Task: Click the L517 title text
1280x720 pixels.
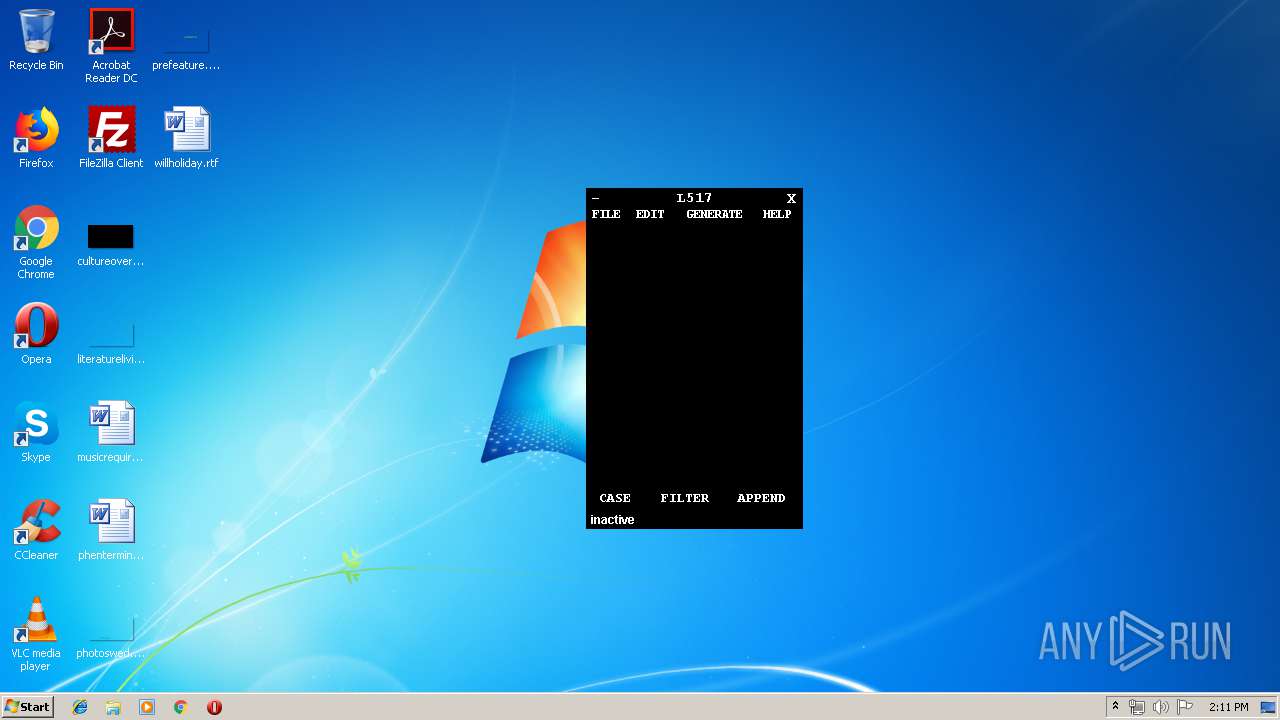Action: (694, 198)
